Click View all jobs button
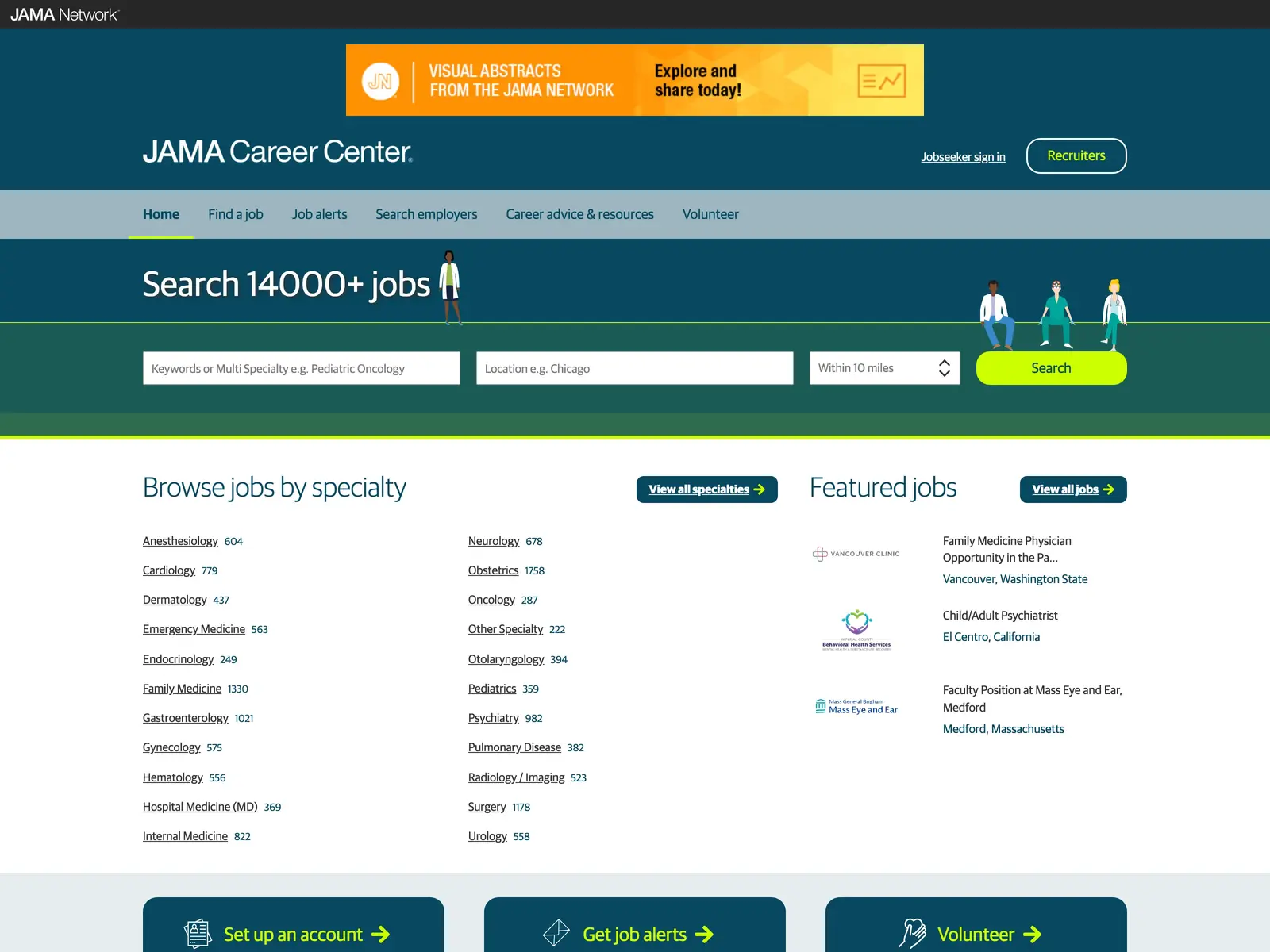Screen dimensions: 1270x952 1073,489
